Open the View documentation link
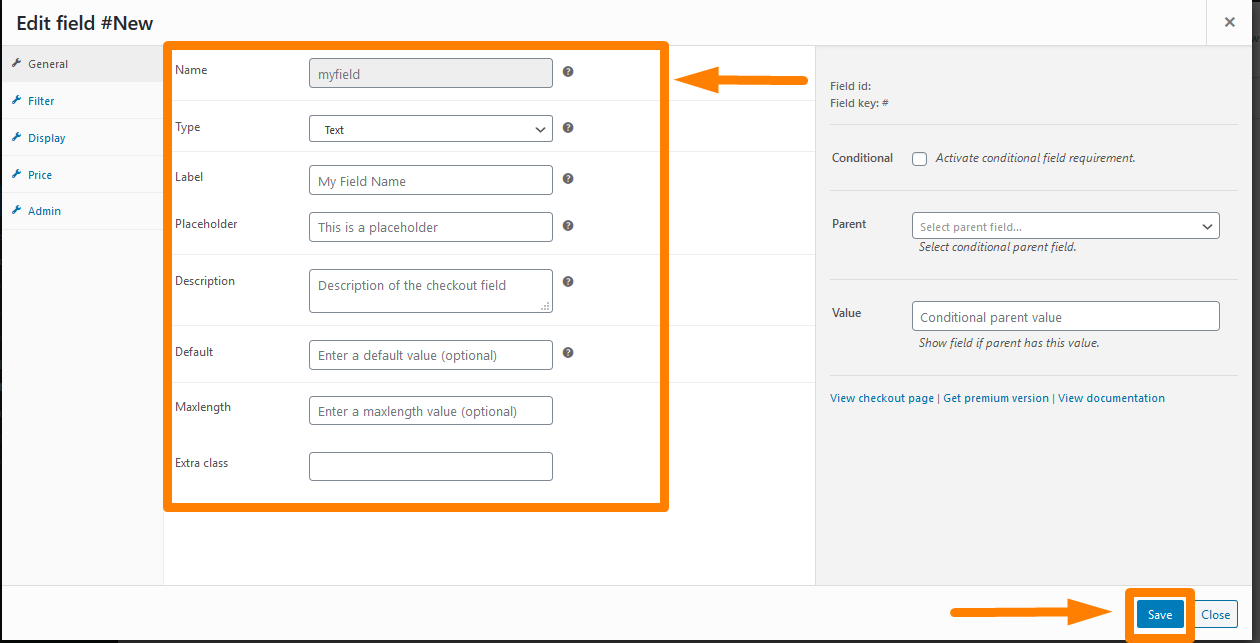 point(1111,398)
